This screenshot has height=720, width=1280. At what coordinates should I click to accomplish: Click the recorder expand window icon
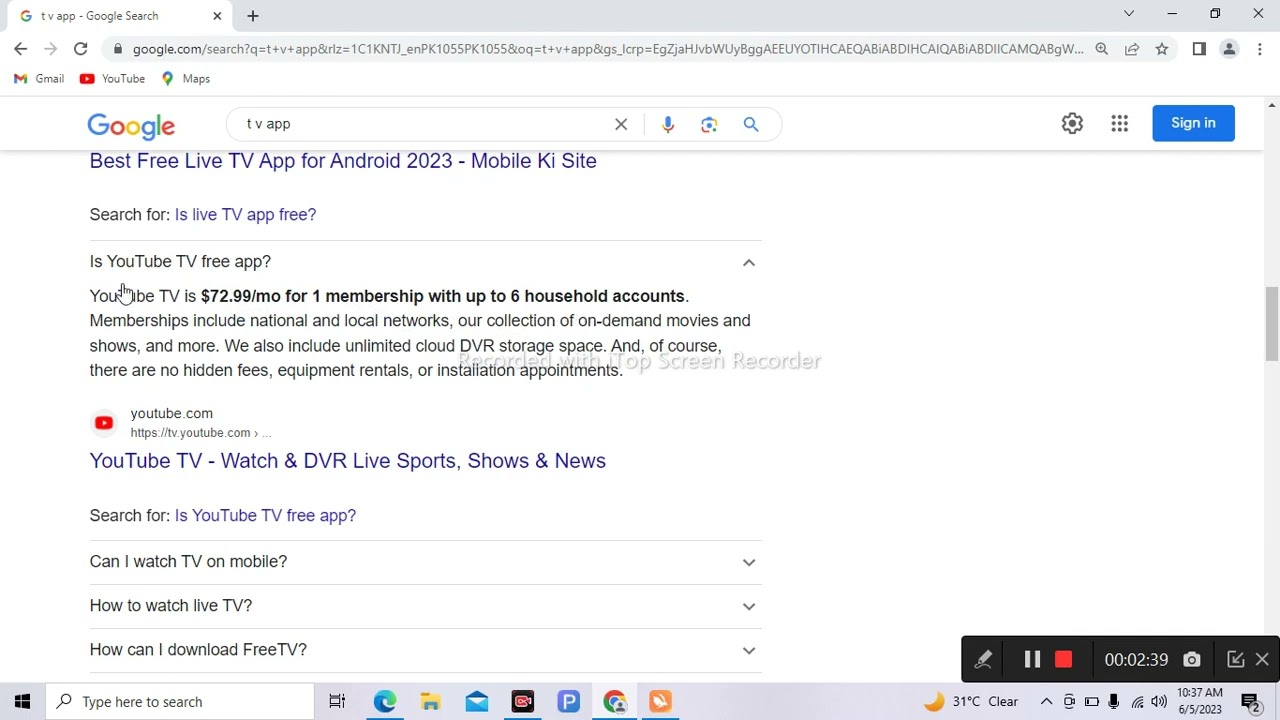1235,660
